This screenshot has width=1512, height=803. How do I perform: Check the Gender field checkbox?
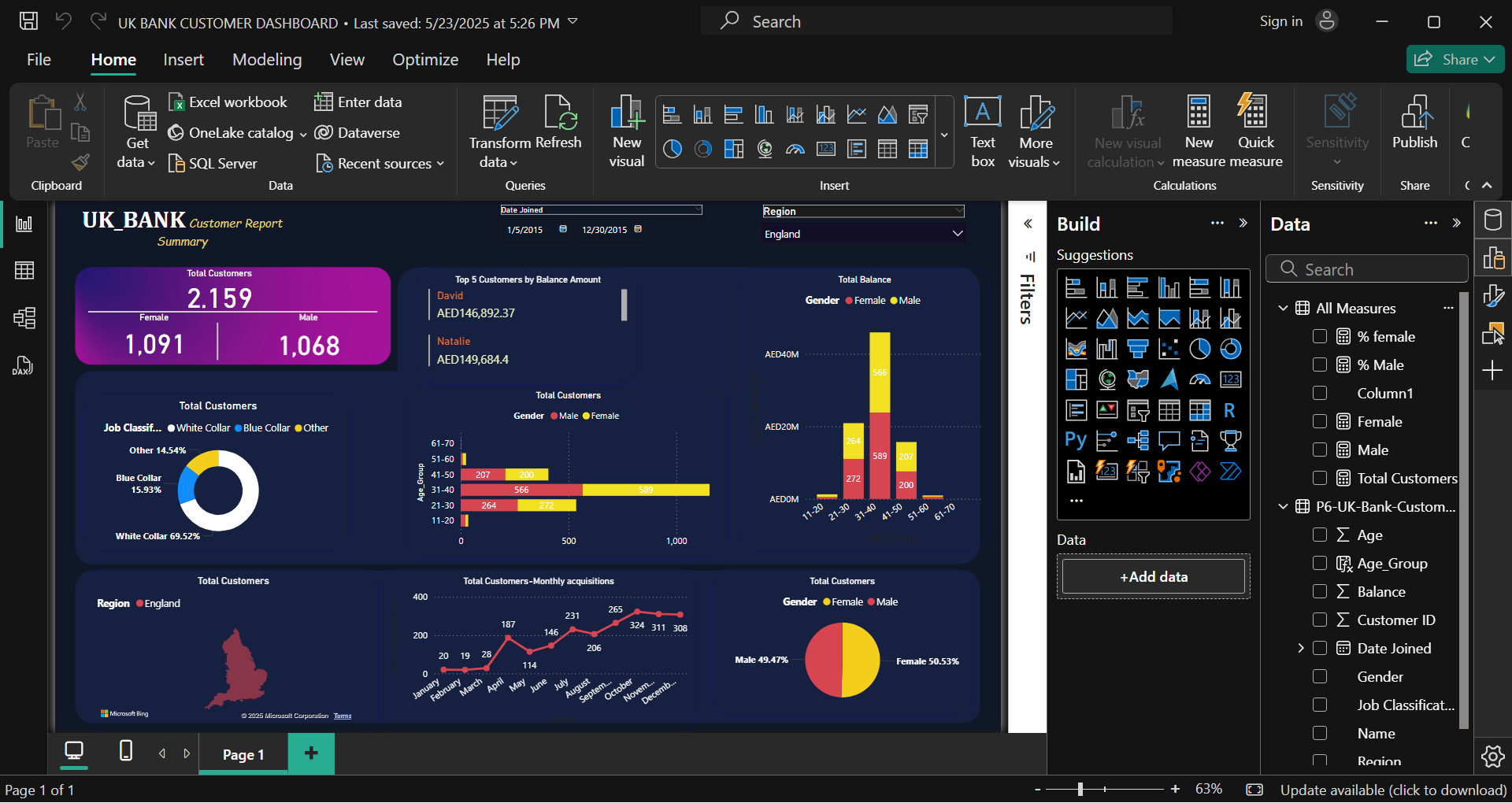1320,676
